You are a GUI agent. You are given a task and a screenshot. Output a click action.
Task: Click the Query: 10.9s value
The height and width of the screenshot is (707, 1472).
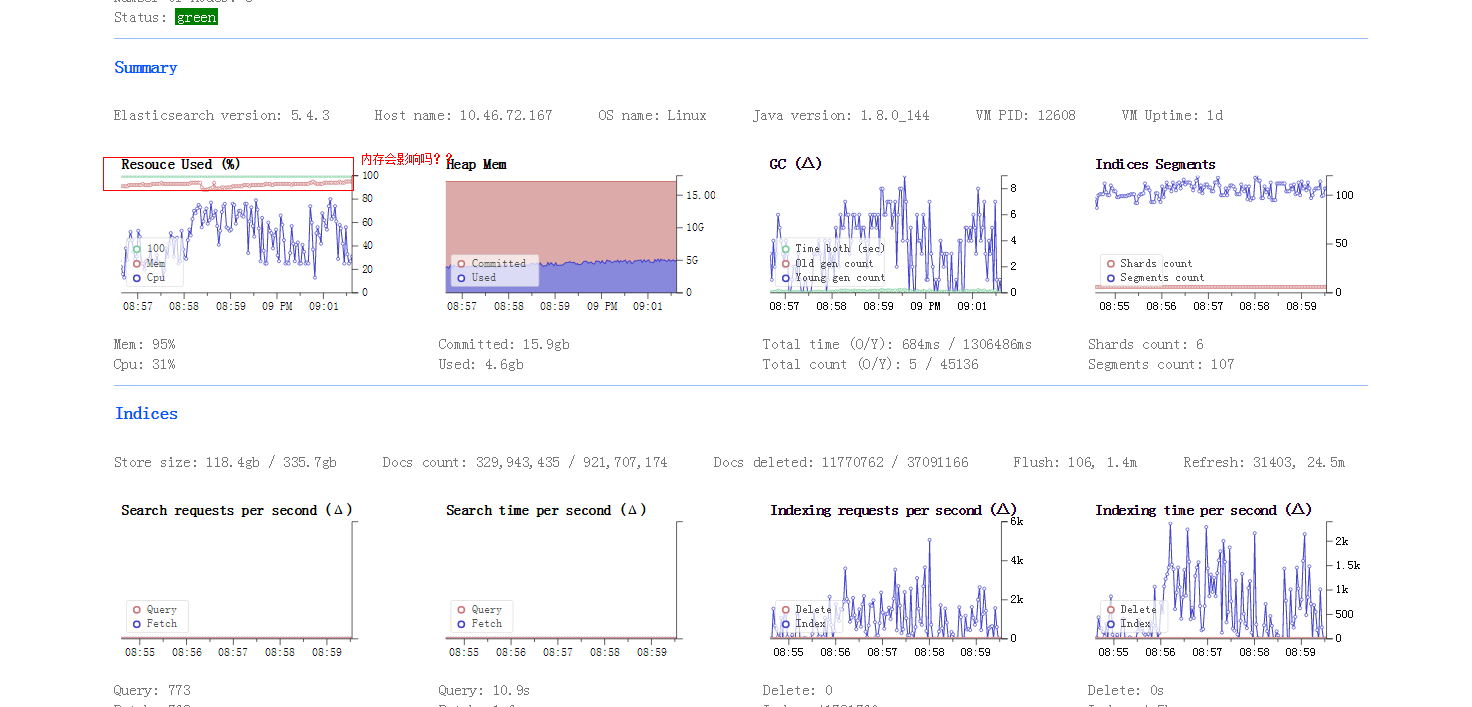point(484,691)
